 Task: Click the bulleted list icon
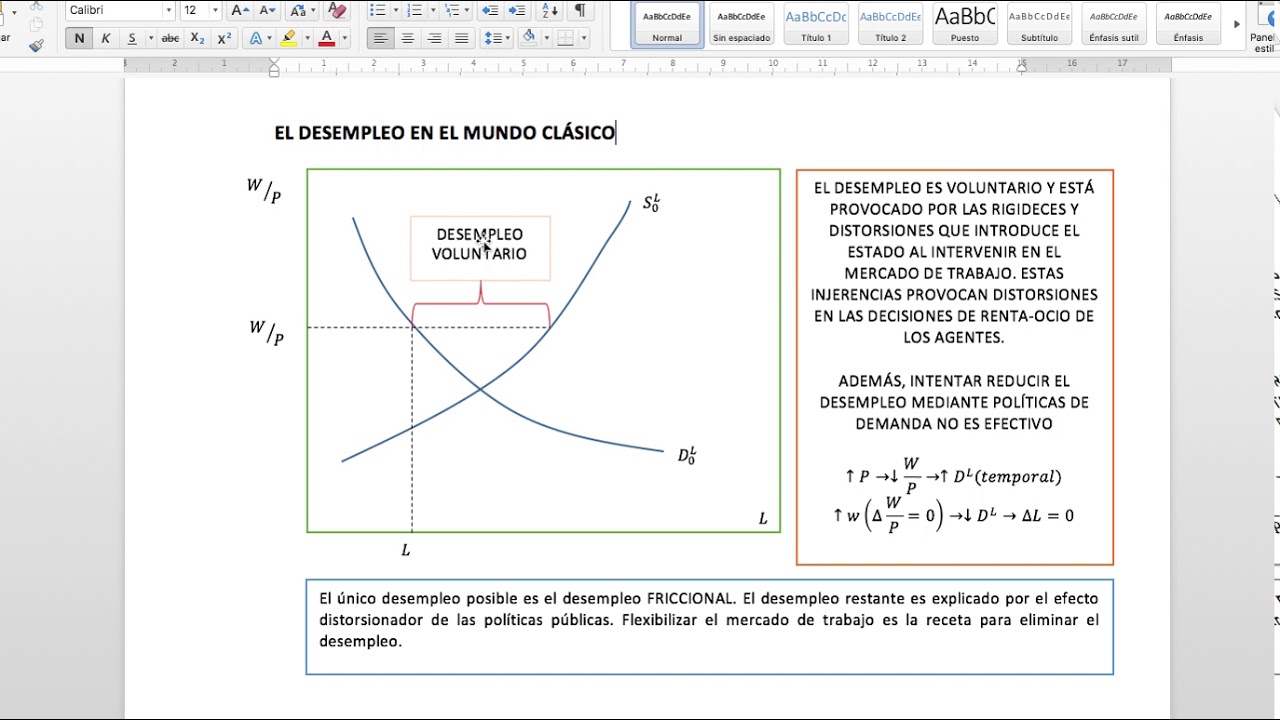click(377, 10)
